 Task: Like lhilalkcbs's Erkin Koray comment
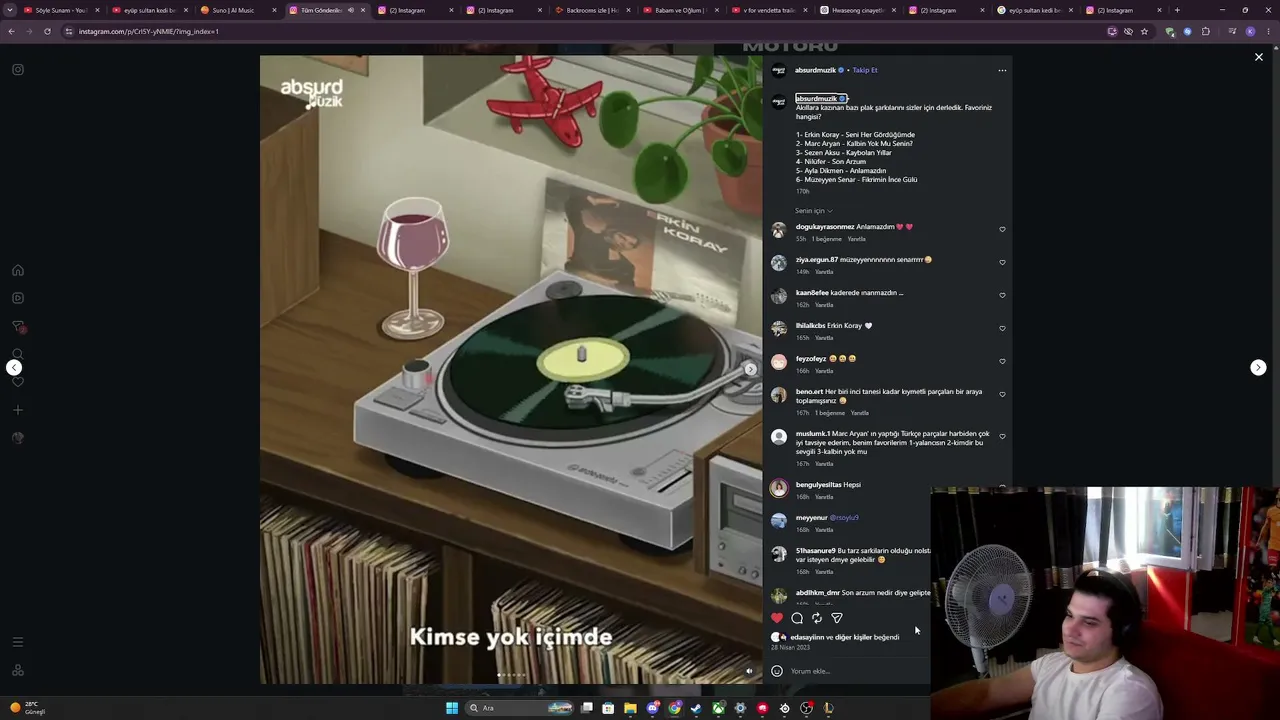(1002, 328)
